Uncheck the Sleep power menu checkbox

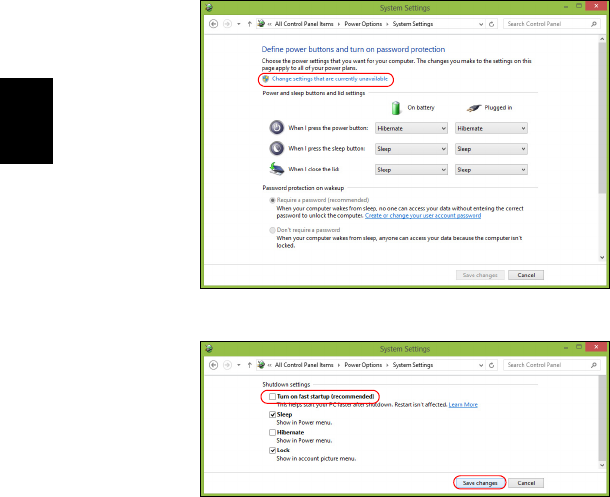tap(272, 415)
